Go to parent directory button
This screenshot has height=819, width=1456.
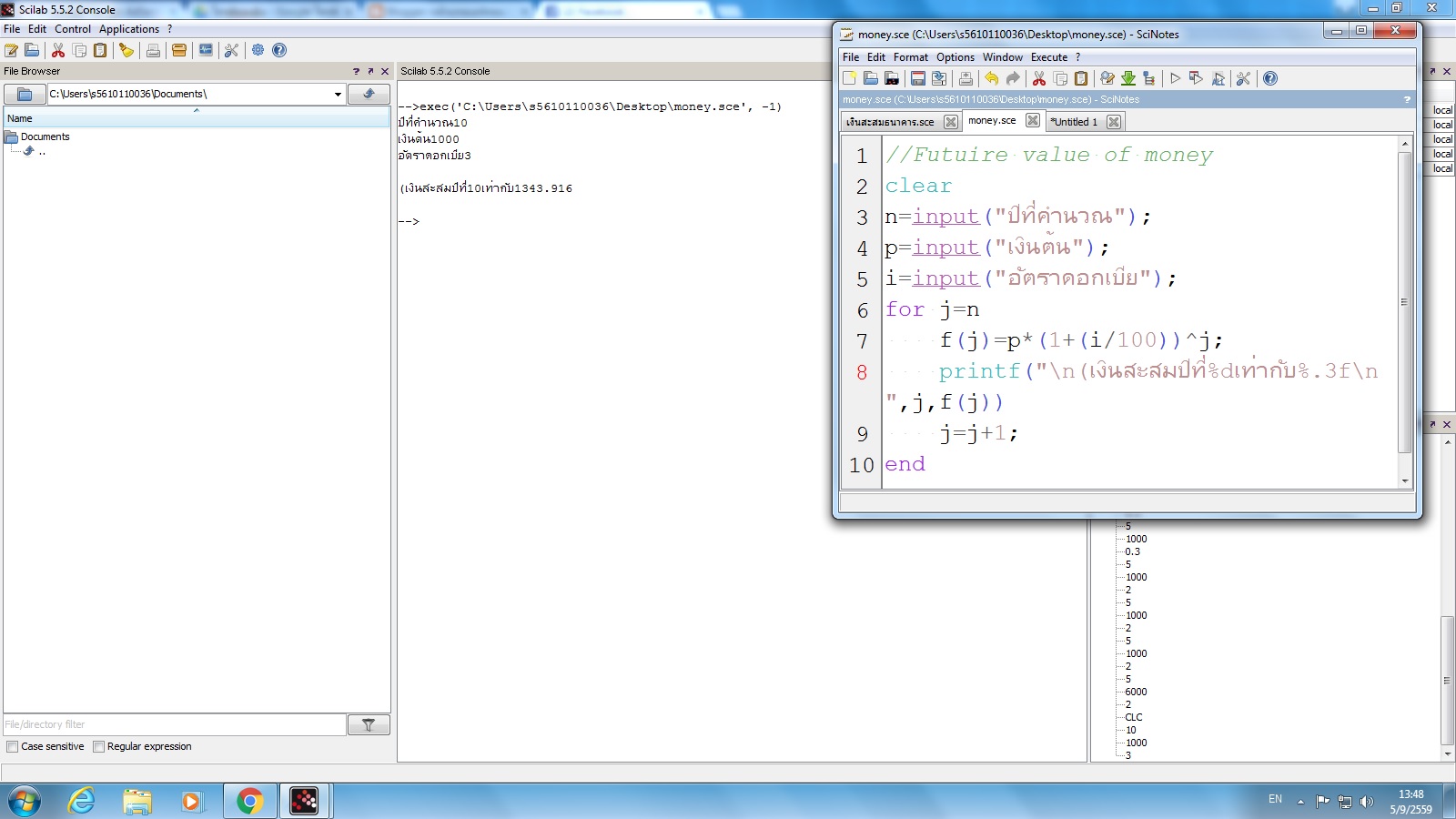(369, 94)
